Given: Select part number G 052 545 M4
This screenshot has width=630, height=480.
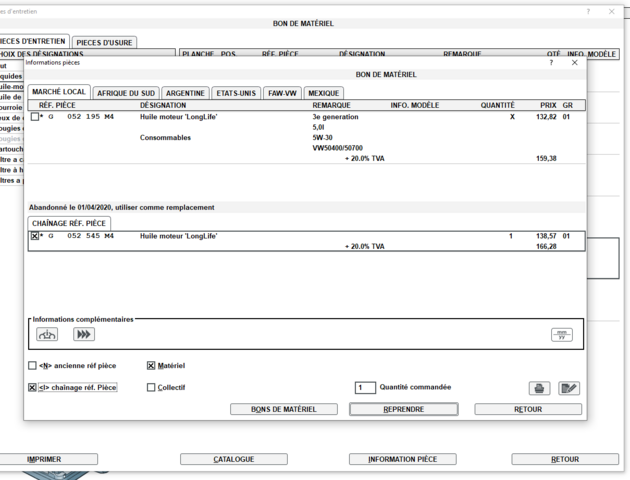Looking at the screenshot, I should 81,236.
